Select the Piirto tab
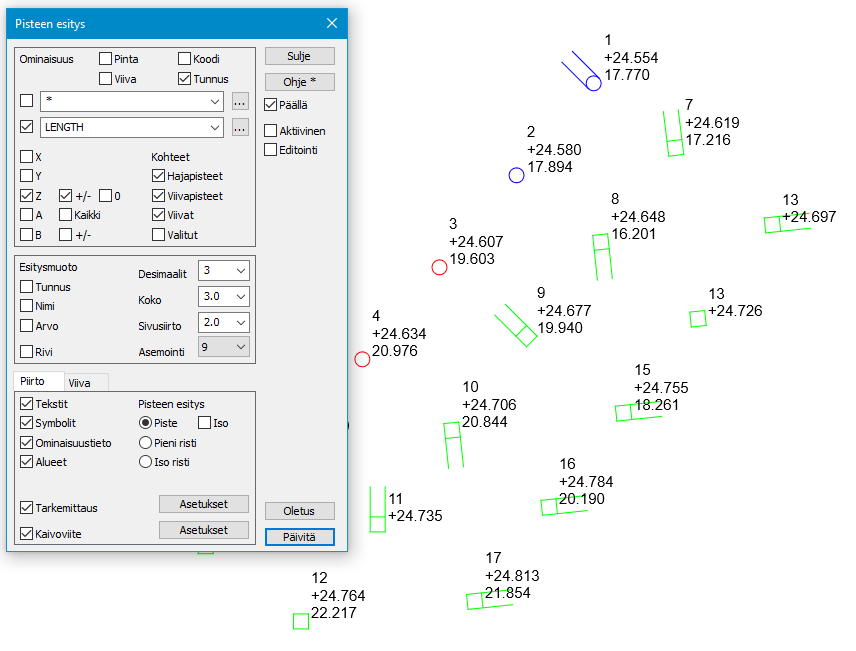The image size is (856, 651). (x=33, y=382)
